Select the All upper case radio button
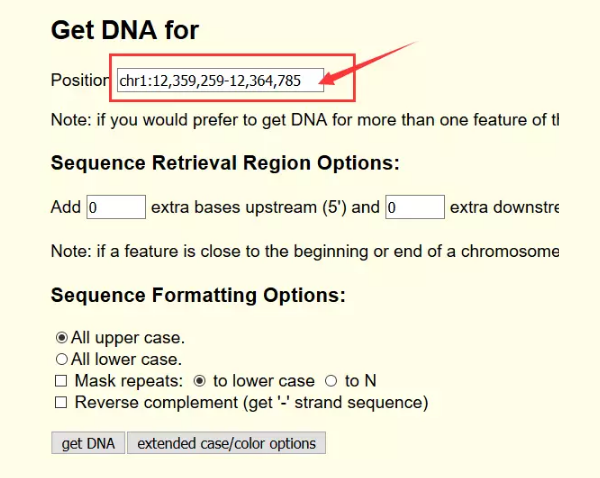The width and height of the screenshot is (600, 478). (62, 338)
